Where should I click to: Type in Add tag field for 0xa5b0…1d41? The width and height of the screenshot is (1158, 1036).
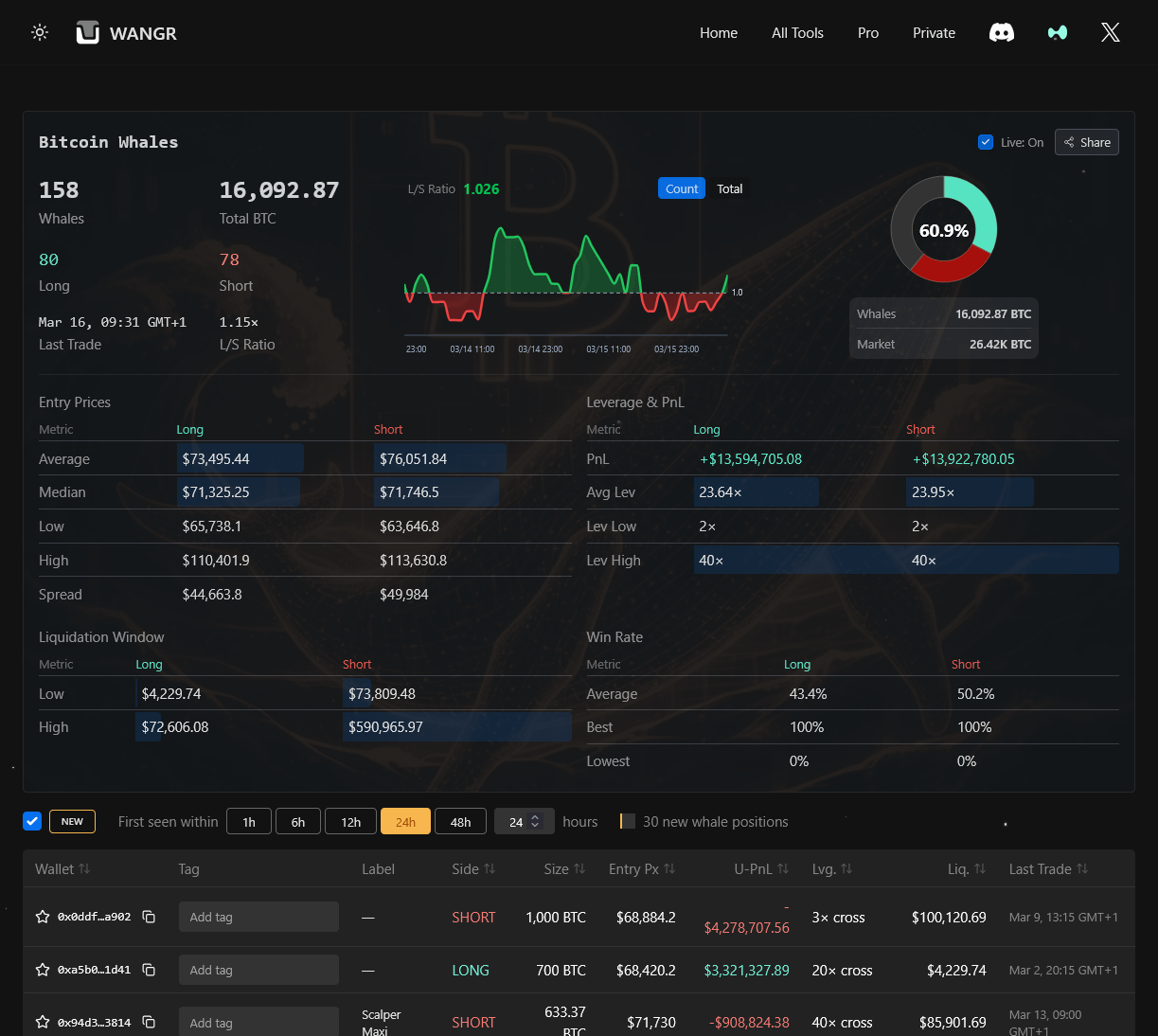pos(258,970)
